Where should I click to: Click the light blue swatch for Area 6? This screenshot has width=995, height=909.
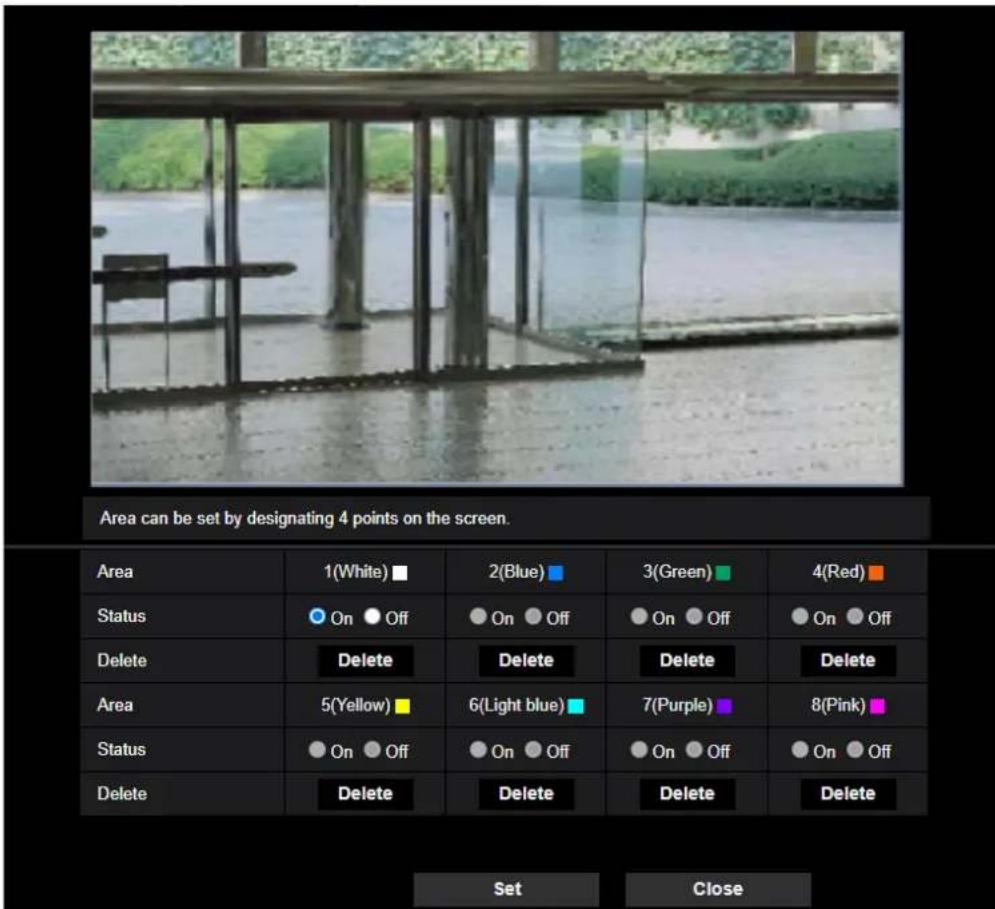click(576, 707)
